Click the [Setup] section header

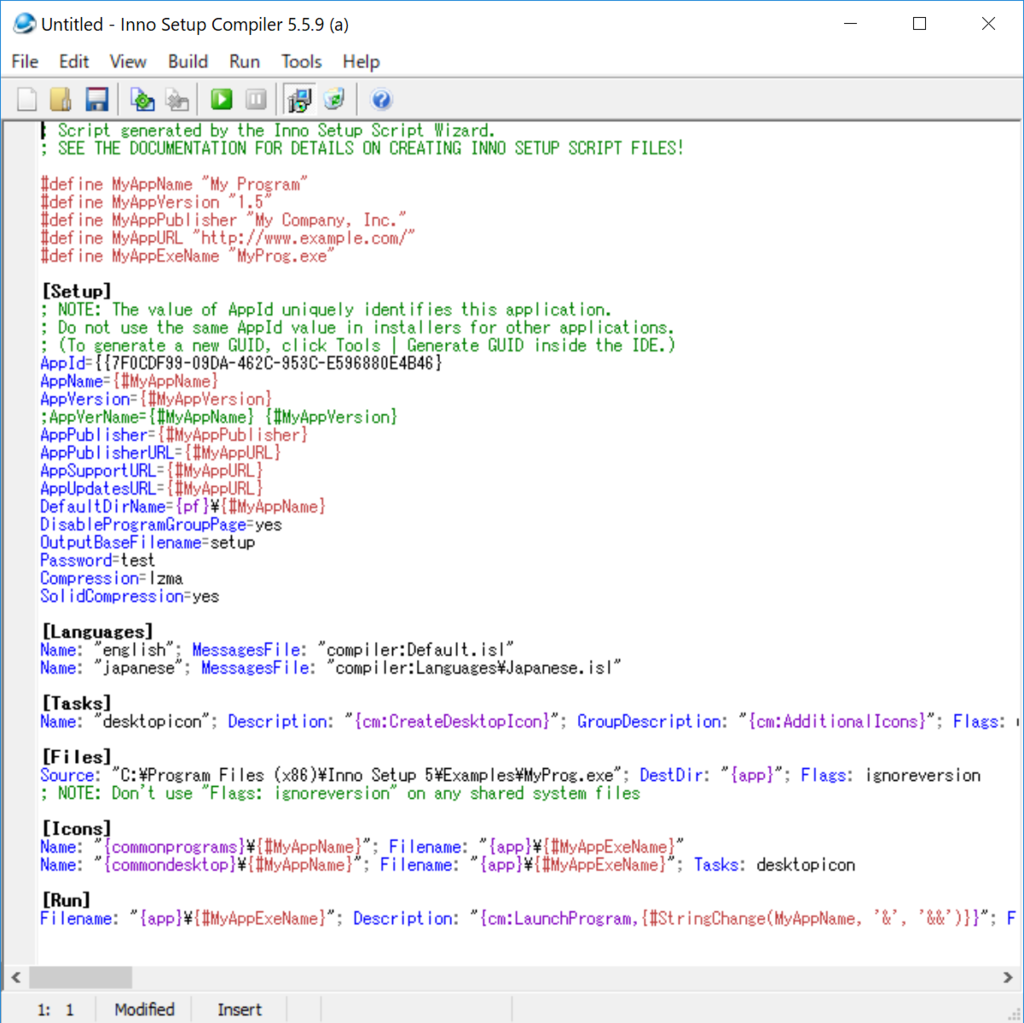click(76, 291)
